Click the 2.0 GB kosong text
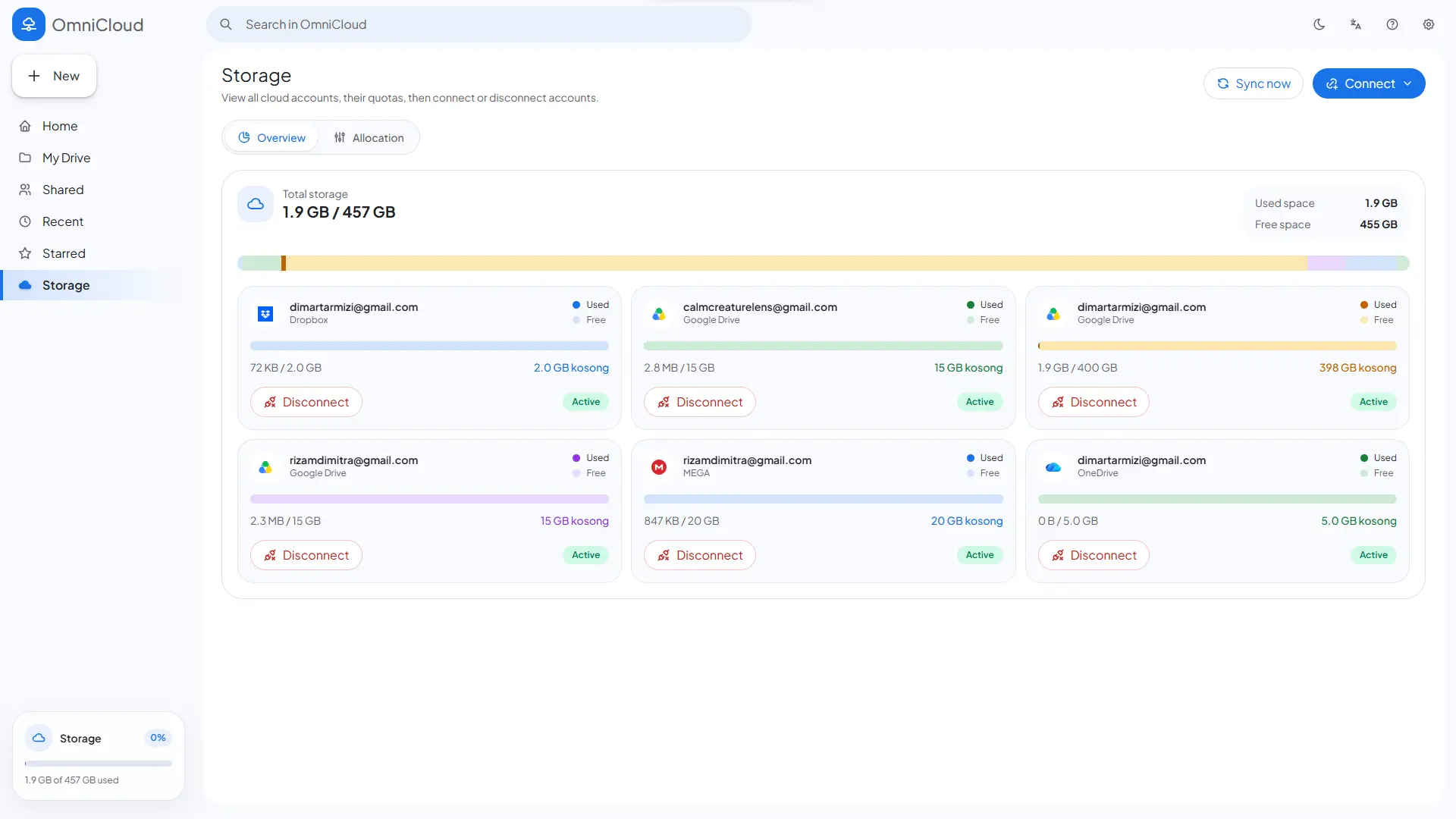Viewport: 1456px width, 819px height. [571, 368]
